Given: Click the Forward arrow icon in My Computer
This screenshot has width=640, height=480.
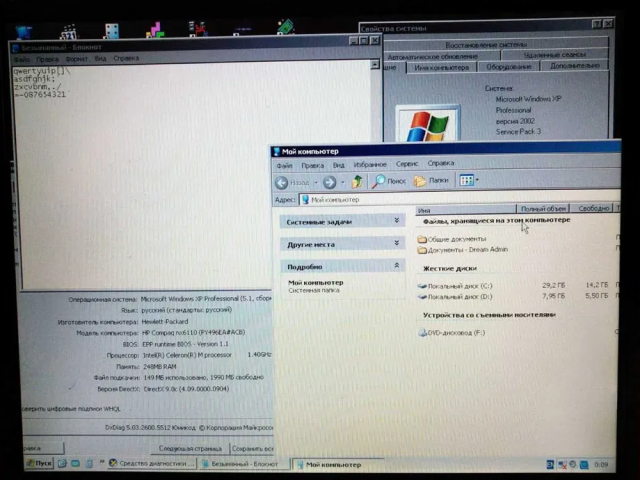Looking at the screenshot, I should pyautogui.click(x=329, y=182).
